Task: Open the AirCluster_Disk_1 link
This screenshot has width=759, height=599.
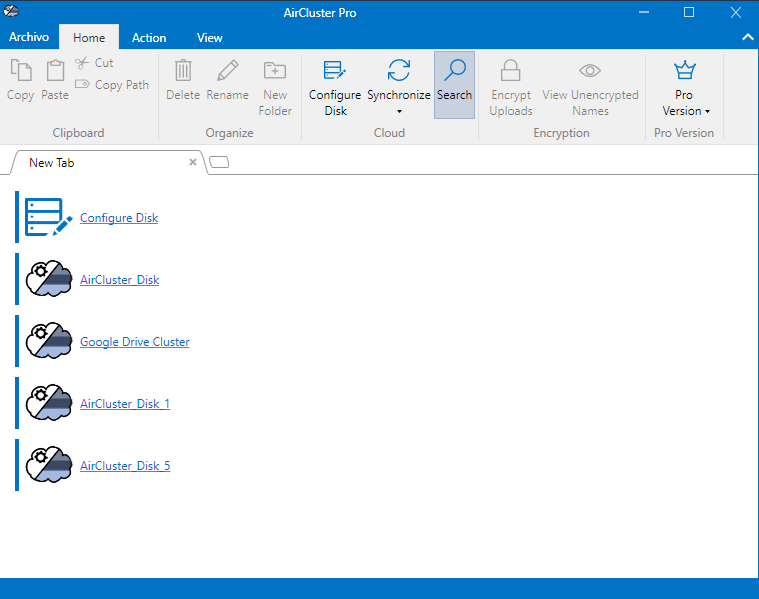Action: pyautogui.click(x=125, y=404)
